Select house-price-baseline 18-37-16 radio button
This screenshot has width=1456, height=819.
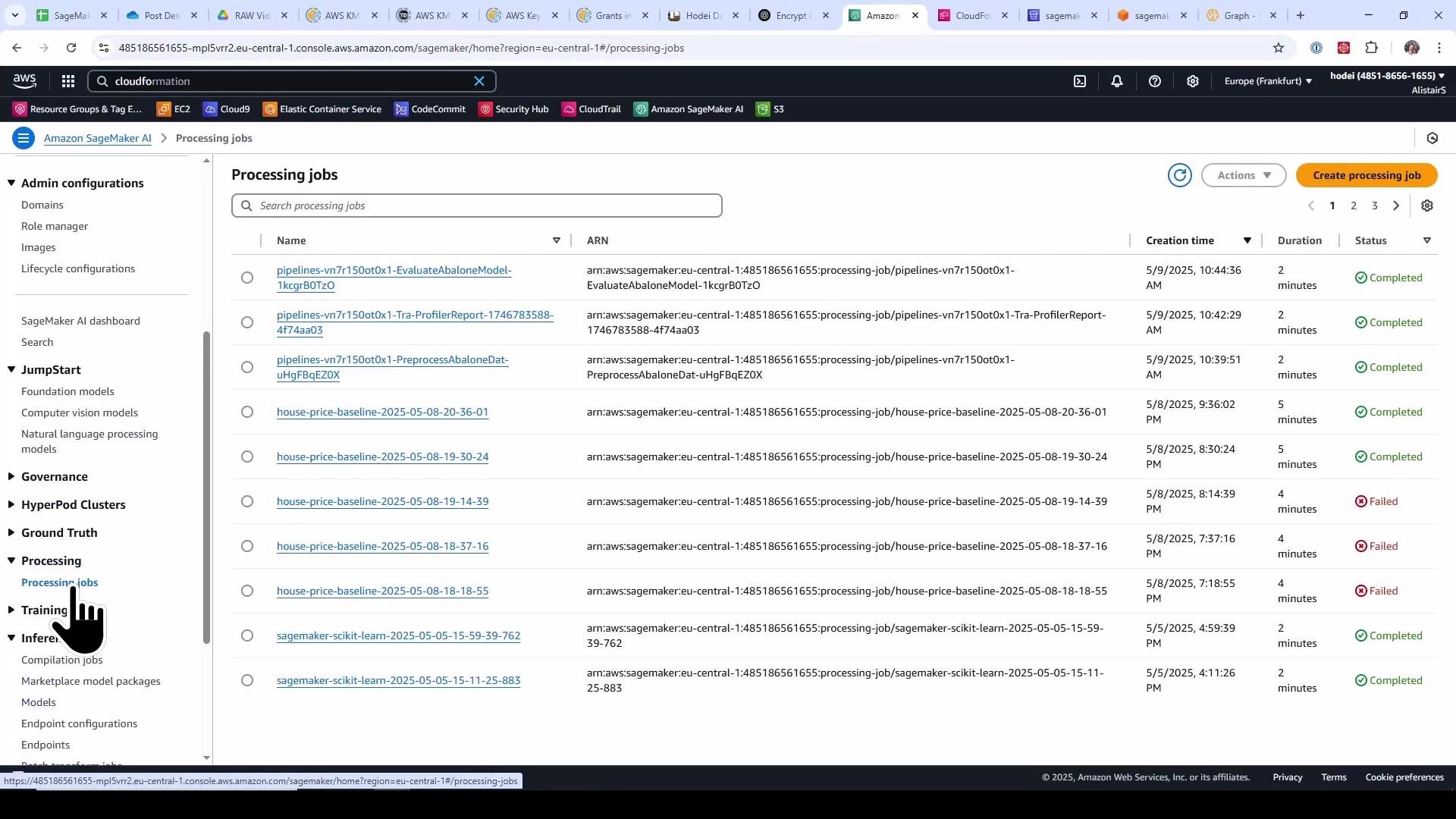coord(247,547)
